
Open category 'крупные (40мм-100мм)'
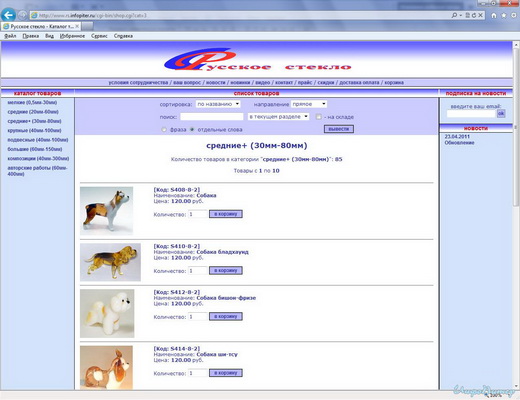coord(34,130)
